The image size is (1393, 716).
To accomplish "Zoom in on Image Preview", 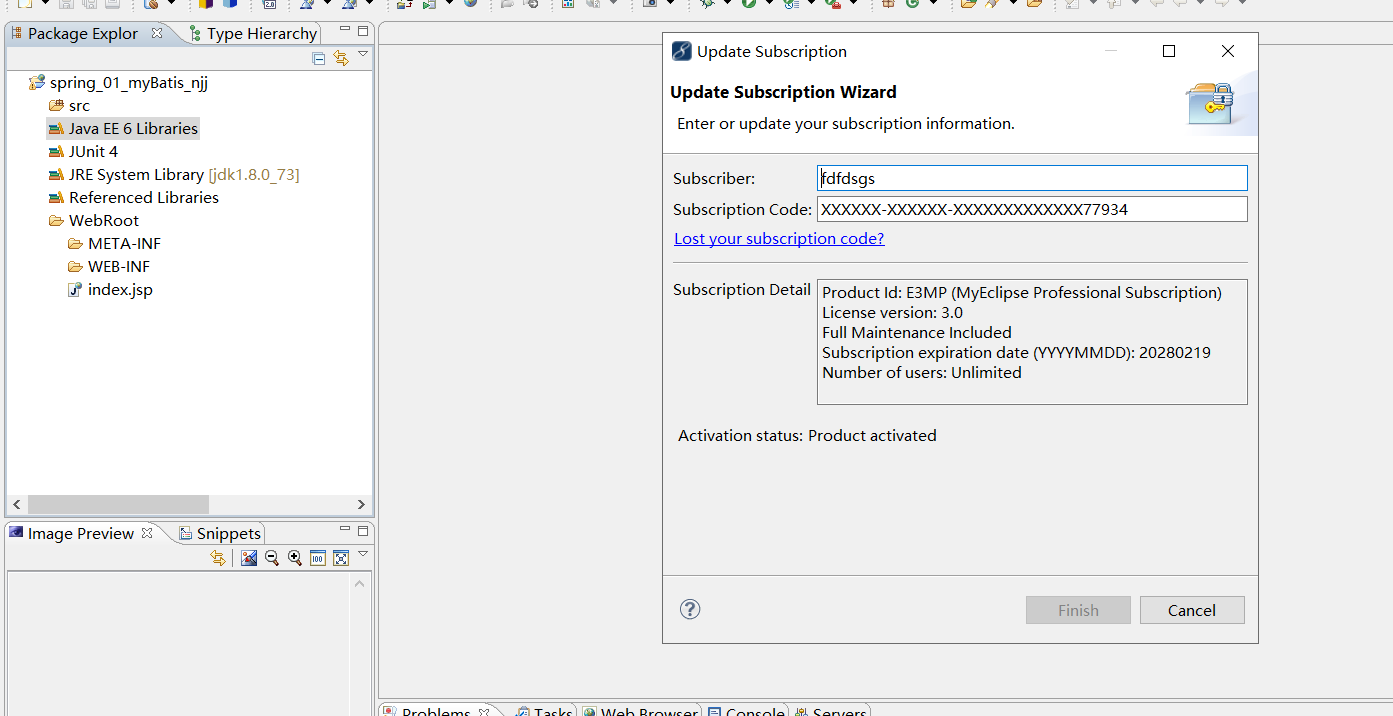I will 295,558.
